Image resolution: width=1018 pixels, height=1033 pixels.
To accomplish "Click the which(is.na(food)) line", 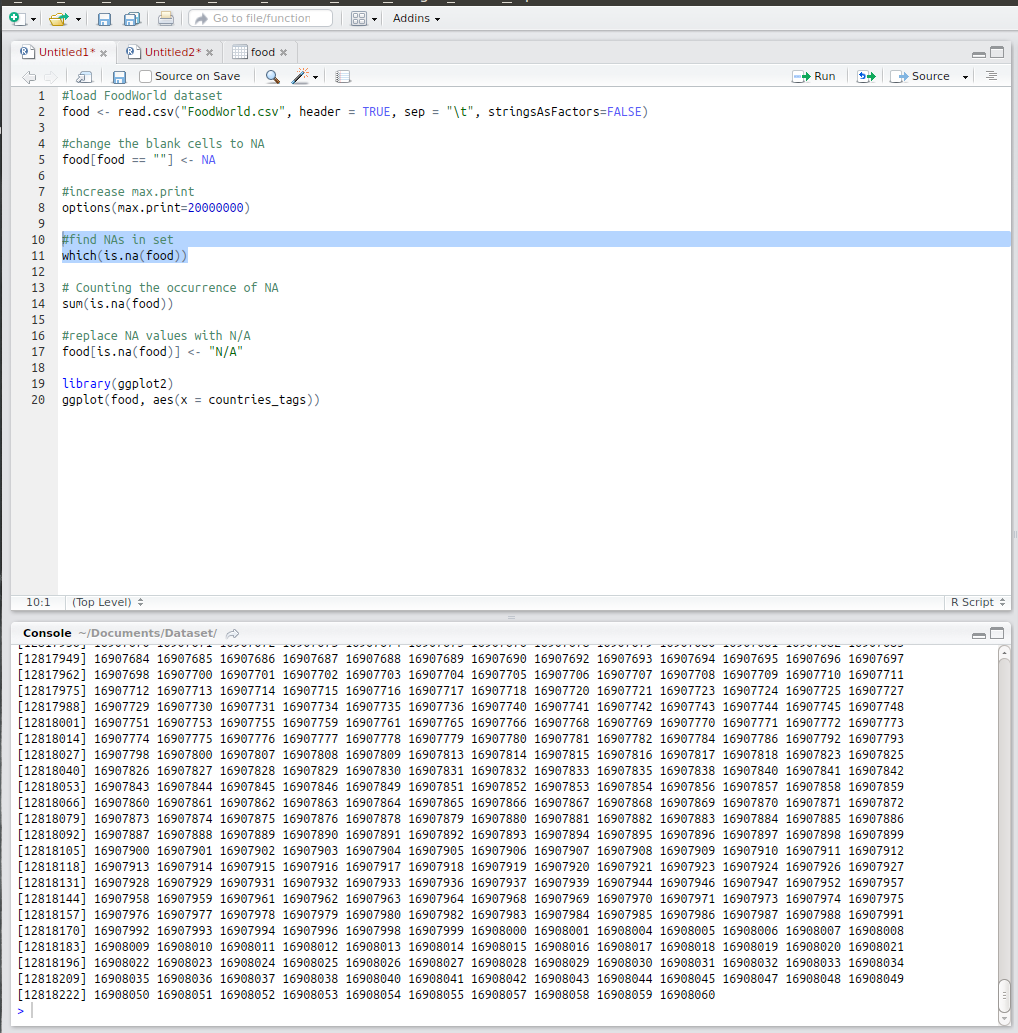I will [x=125, y=256].
